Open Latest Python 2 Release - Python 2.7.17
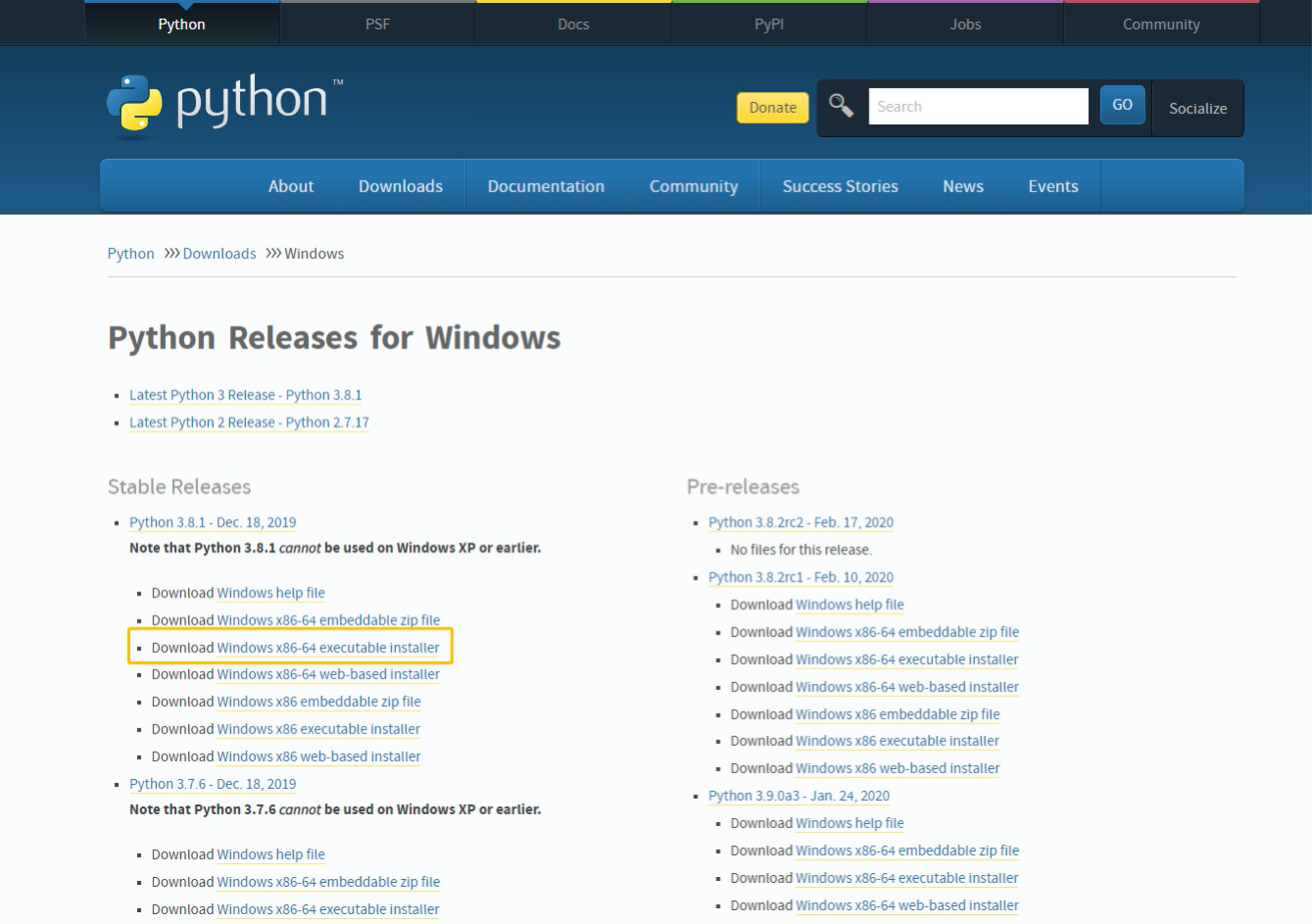 point(250,422)
